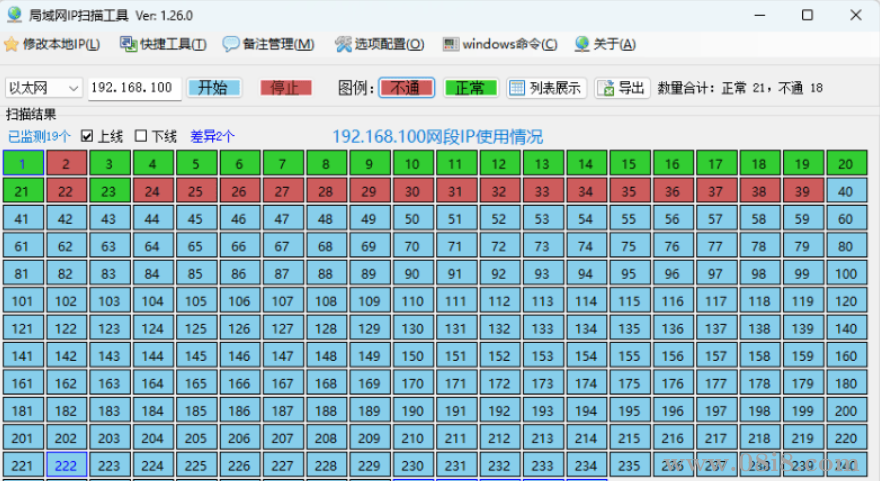880x481 pixels.
Task: Open the 快捷工具(T) menu
Action: click(x=163, y=44)
